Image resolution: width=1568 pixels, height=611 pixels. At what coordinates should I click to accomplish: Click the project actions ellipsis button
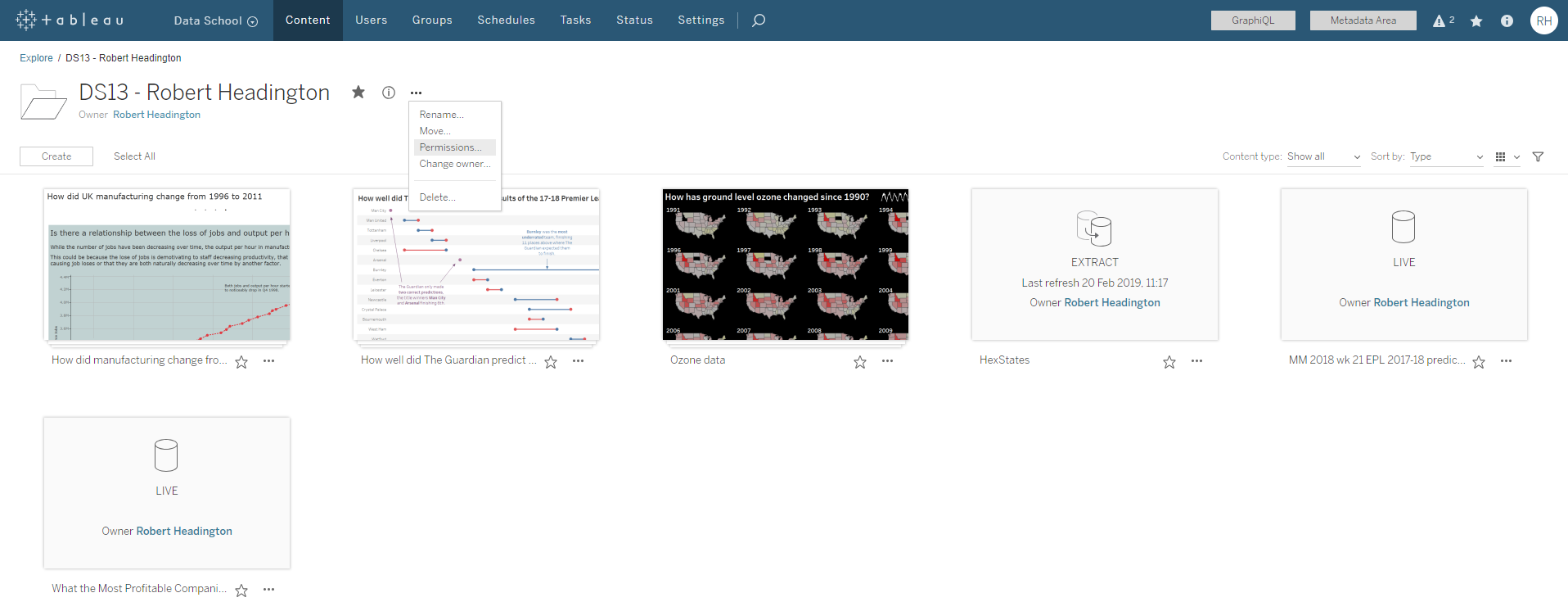point(416,93)
